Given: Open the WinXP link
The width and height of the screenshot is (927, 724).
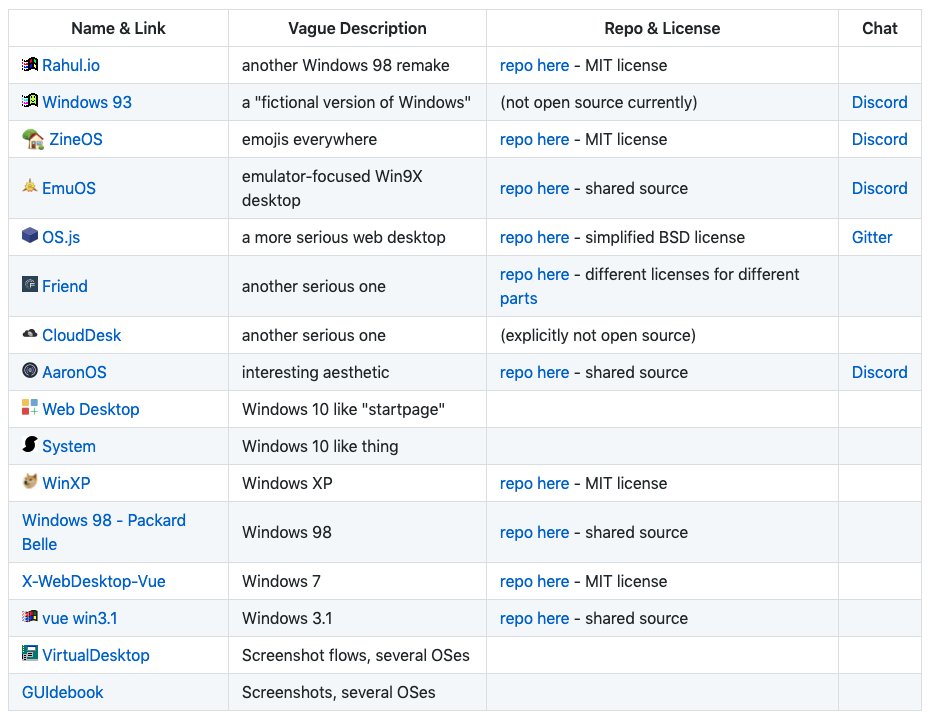Looking at the screenshot, I should 66,483.
